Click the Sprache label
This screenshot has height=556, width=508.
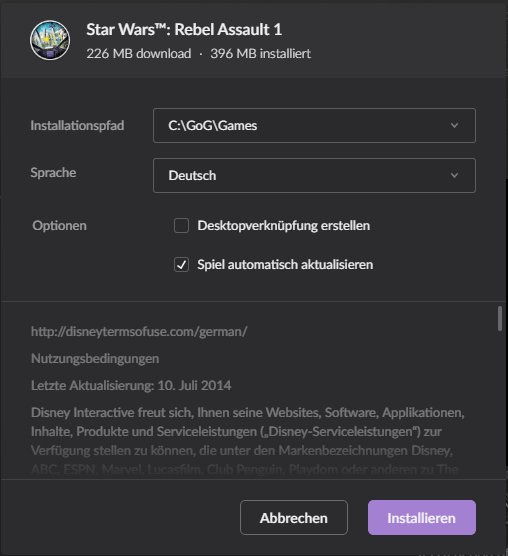click(53, 173)
